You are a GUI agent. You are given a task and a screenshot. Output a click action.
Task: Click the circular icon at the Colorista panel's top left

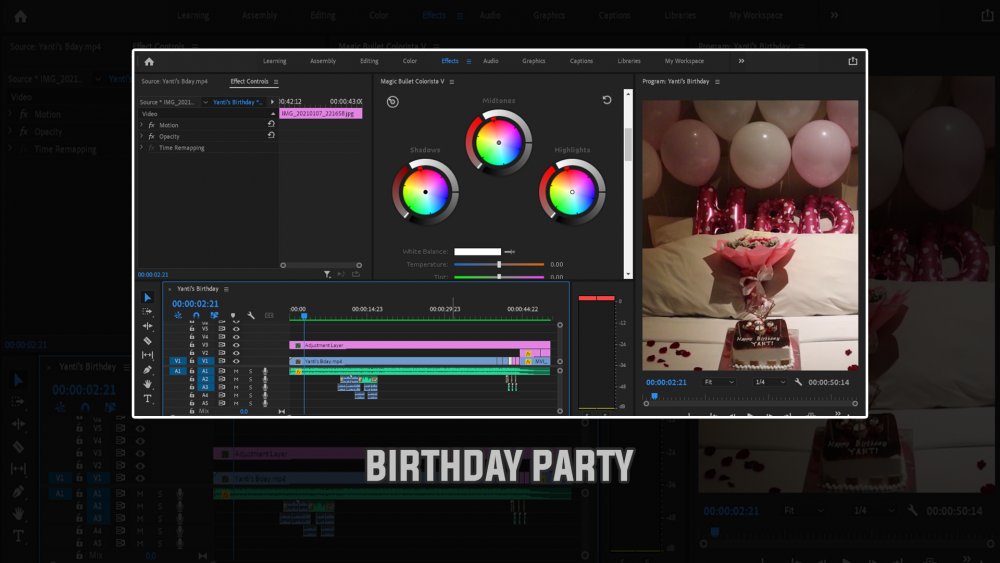(x=393, y=102)
